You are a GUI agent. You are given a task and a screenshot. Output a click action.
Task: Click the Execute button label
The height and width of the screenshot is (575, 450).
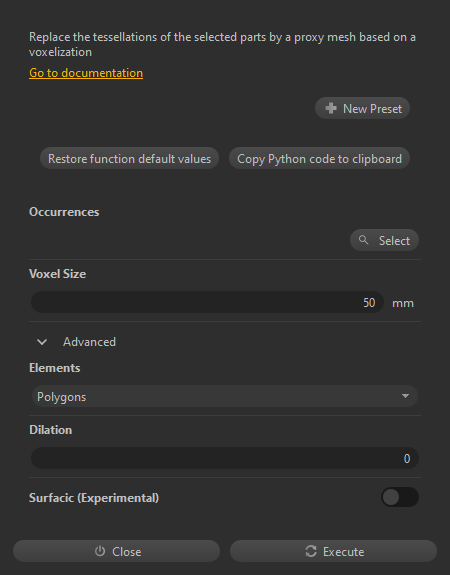click(344, 551)
